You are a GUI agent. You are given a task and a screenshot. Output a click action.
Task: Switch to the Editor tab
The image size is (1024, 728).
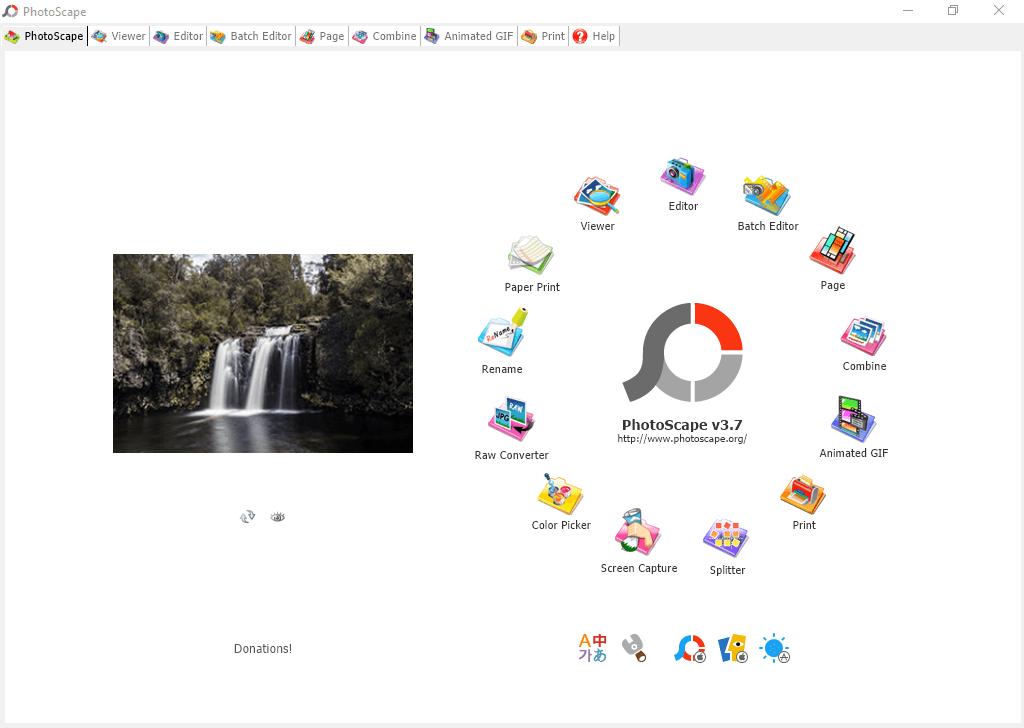point(178,36)
